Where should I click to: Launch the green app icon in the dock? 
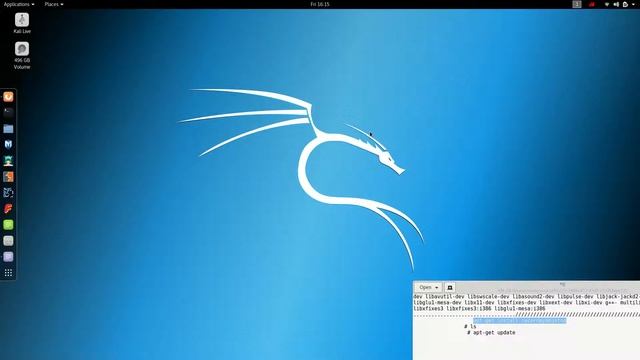tap(8, 225)
